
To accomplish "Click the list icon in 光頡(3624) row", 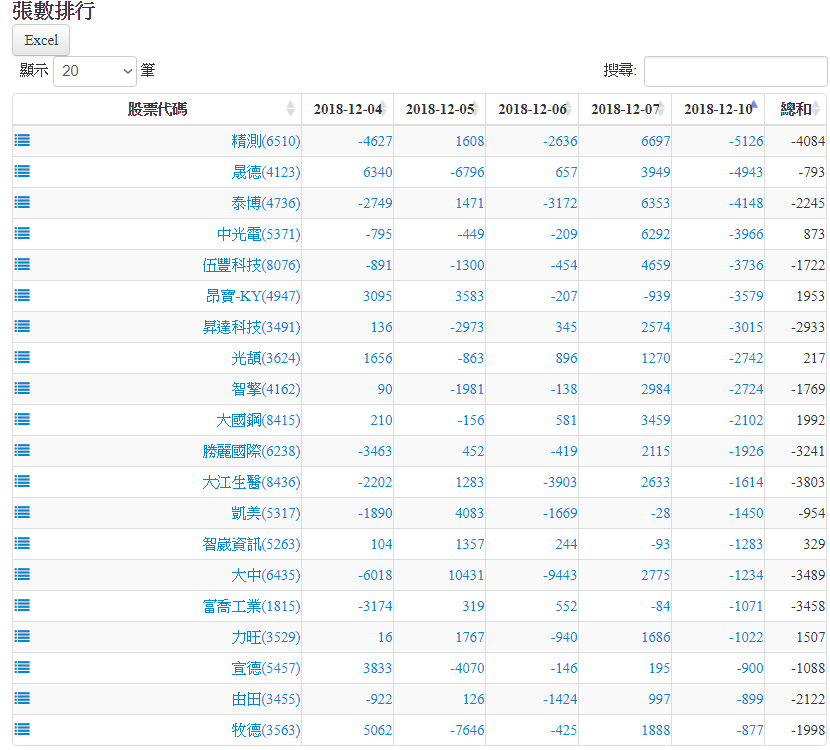I will pyautogui.click(x=22, y=358).
